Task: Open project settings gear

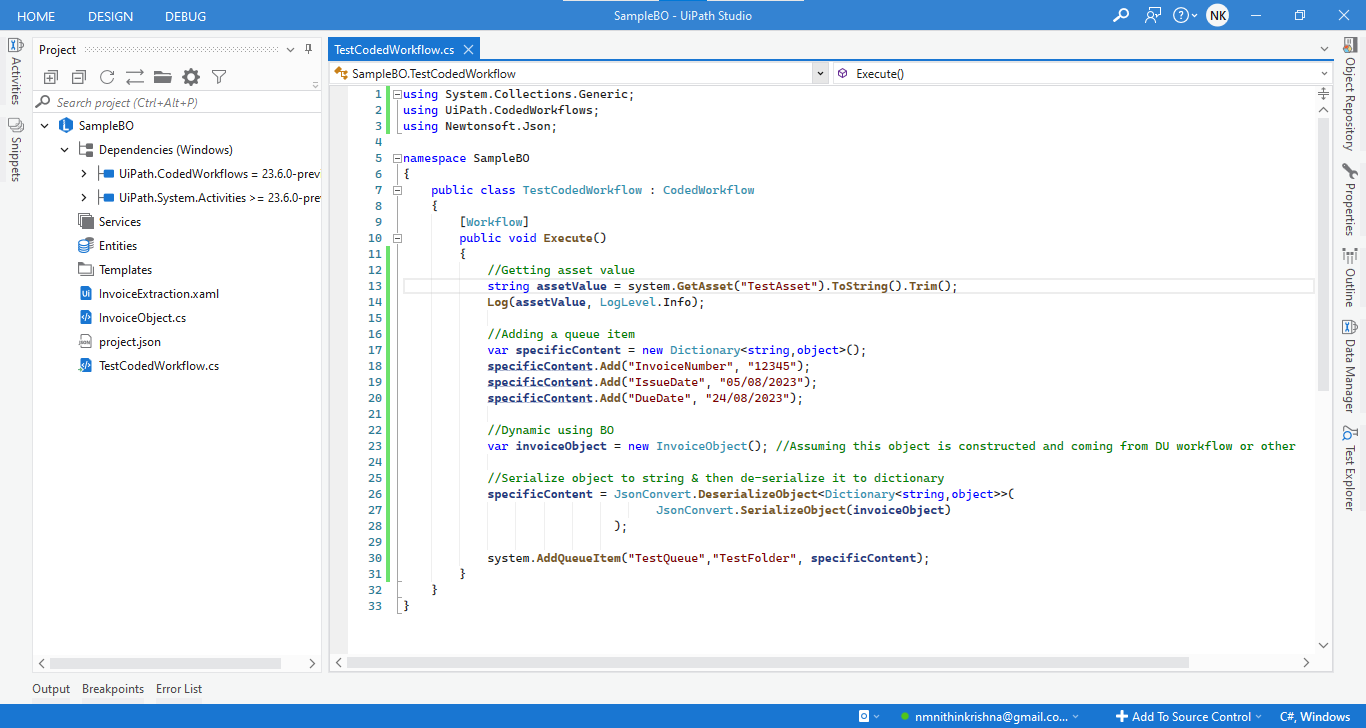Action: tap(191, 77)
